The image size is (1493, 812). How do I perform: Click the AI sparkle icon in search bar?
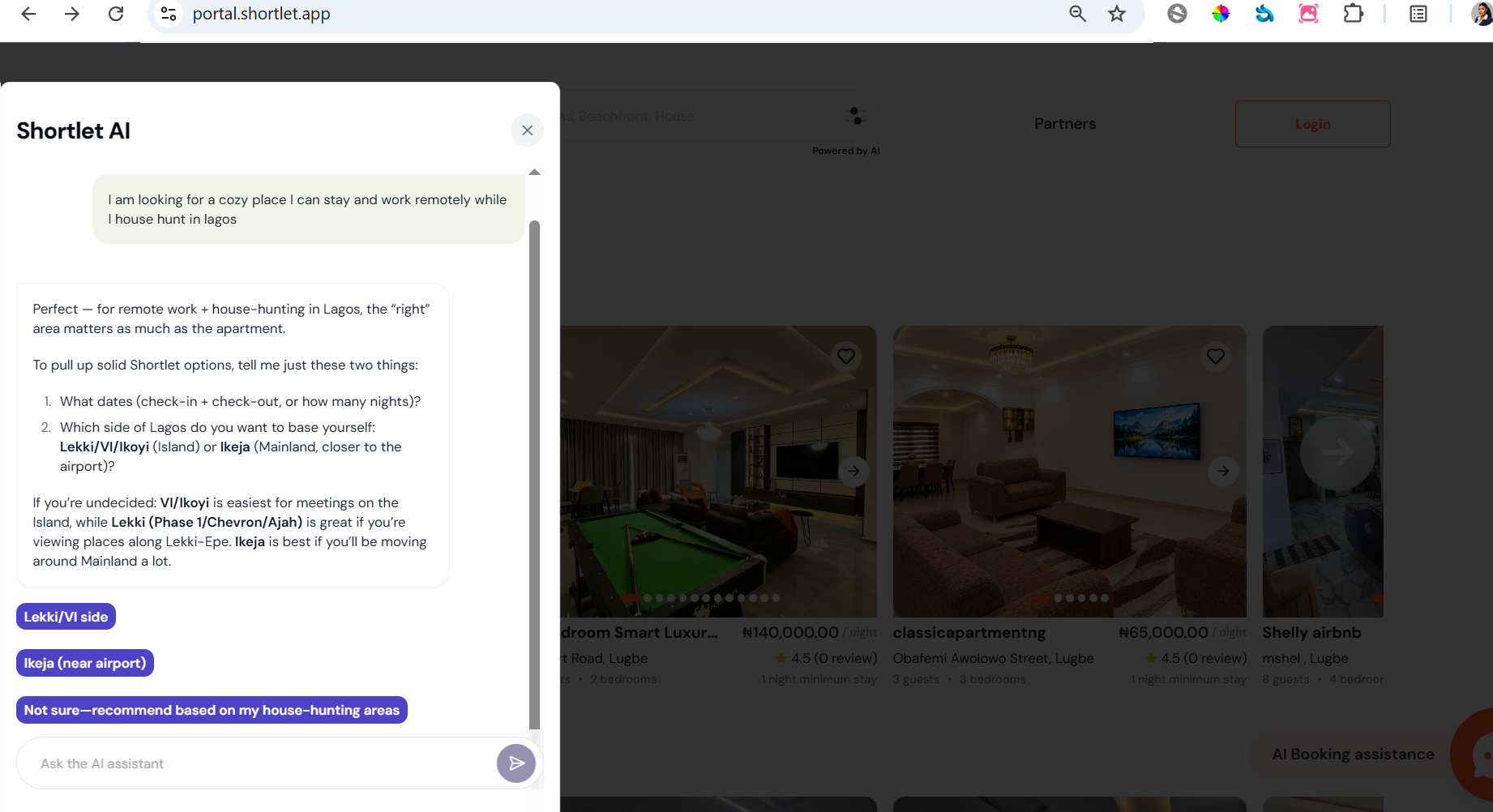855,116
